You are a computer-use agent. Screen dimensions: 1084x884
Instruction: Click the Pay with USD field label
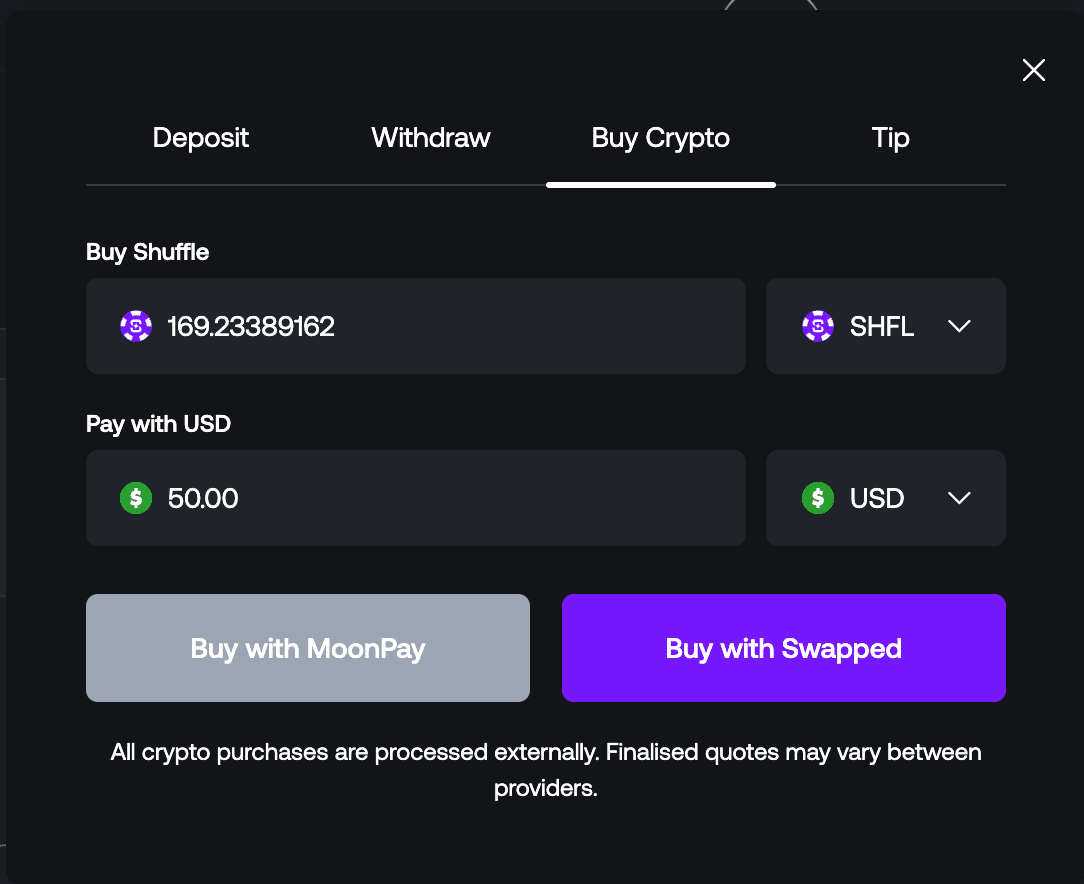point(158,424)
